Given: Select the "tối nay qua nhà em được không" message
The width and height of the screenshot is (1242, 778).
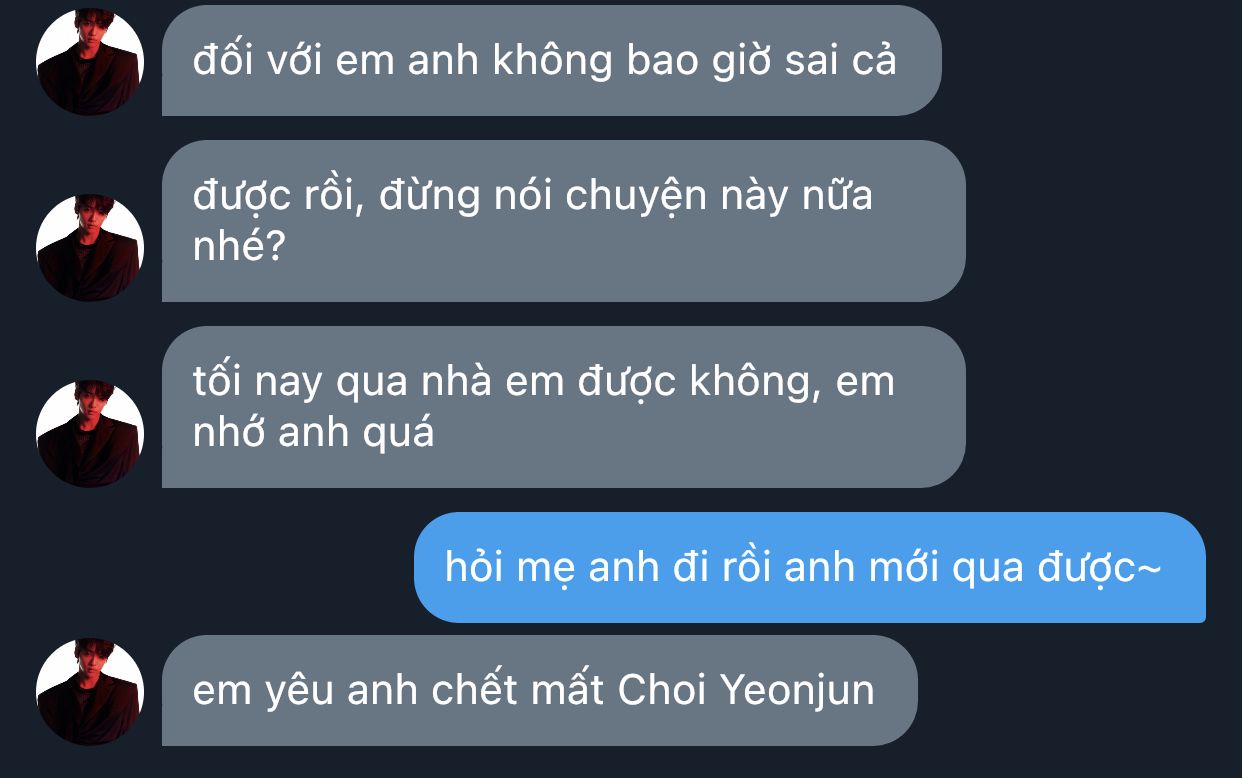Looking at the screenshot, I should pos(564,407).
